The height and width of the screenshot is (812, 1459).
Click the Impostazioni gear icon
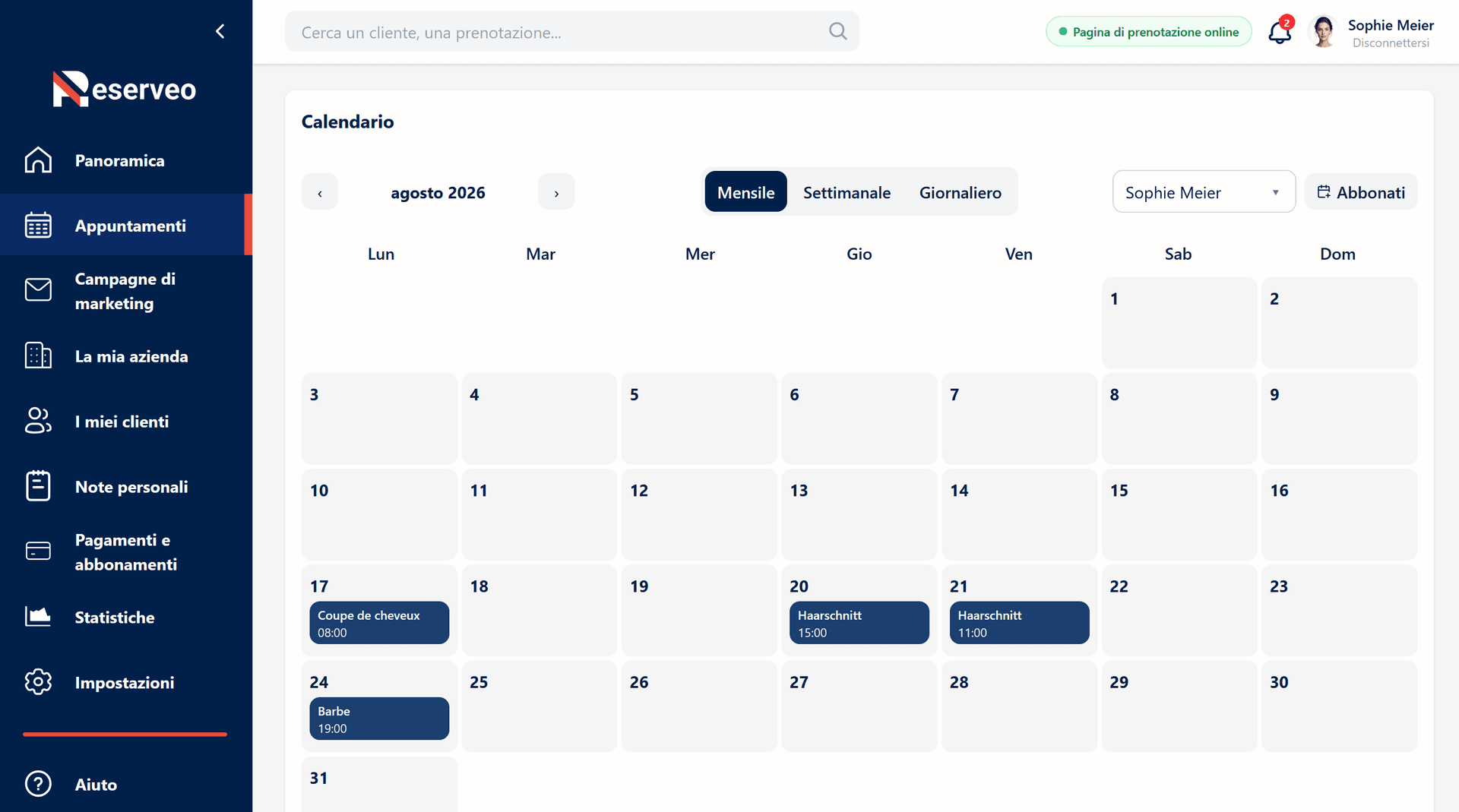coord(38,682)
